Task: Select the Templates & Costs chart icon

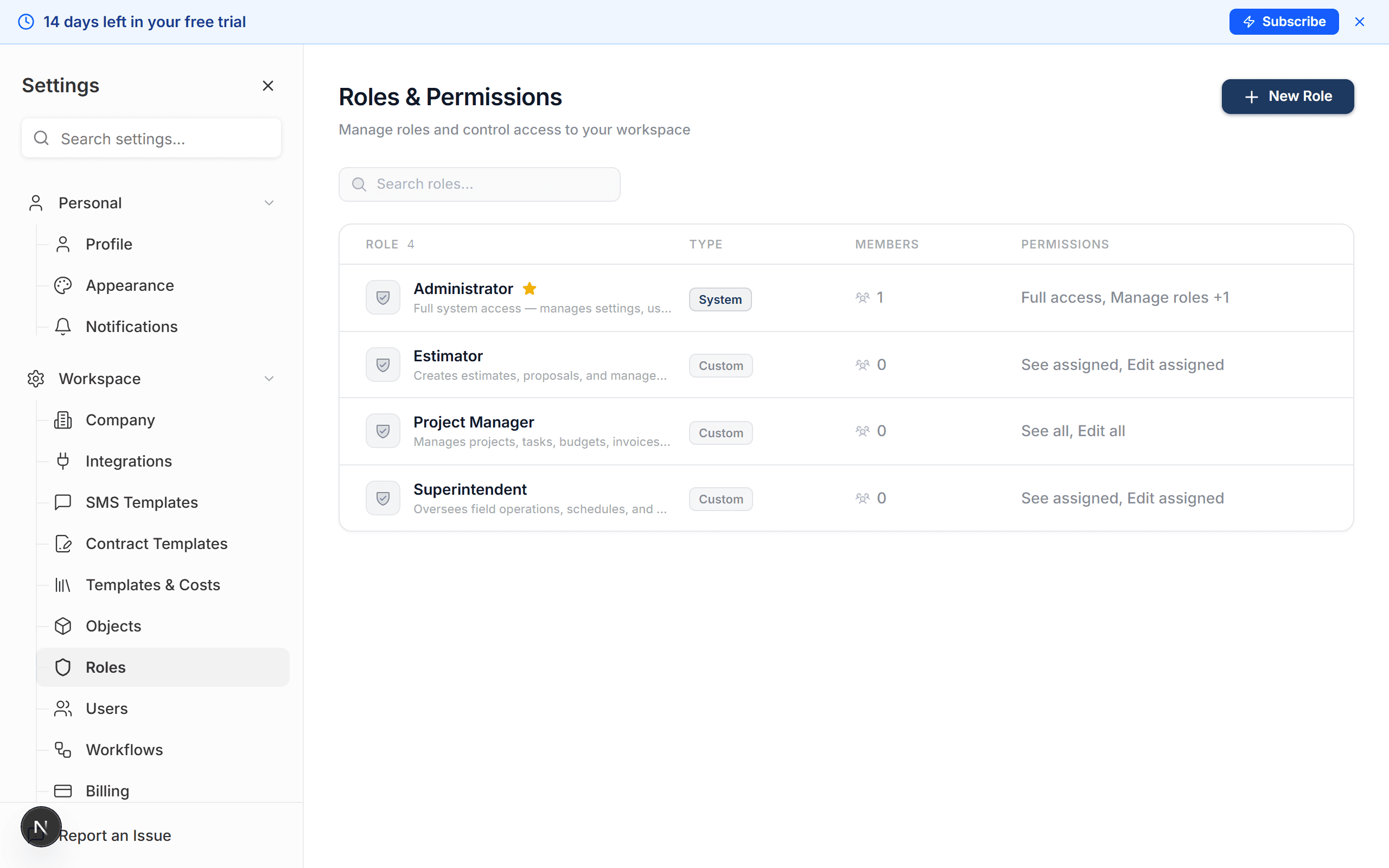Action: tap(63, 584)
